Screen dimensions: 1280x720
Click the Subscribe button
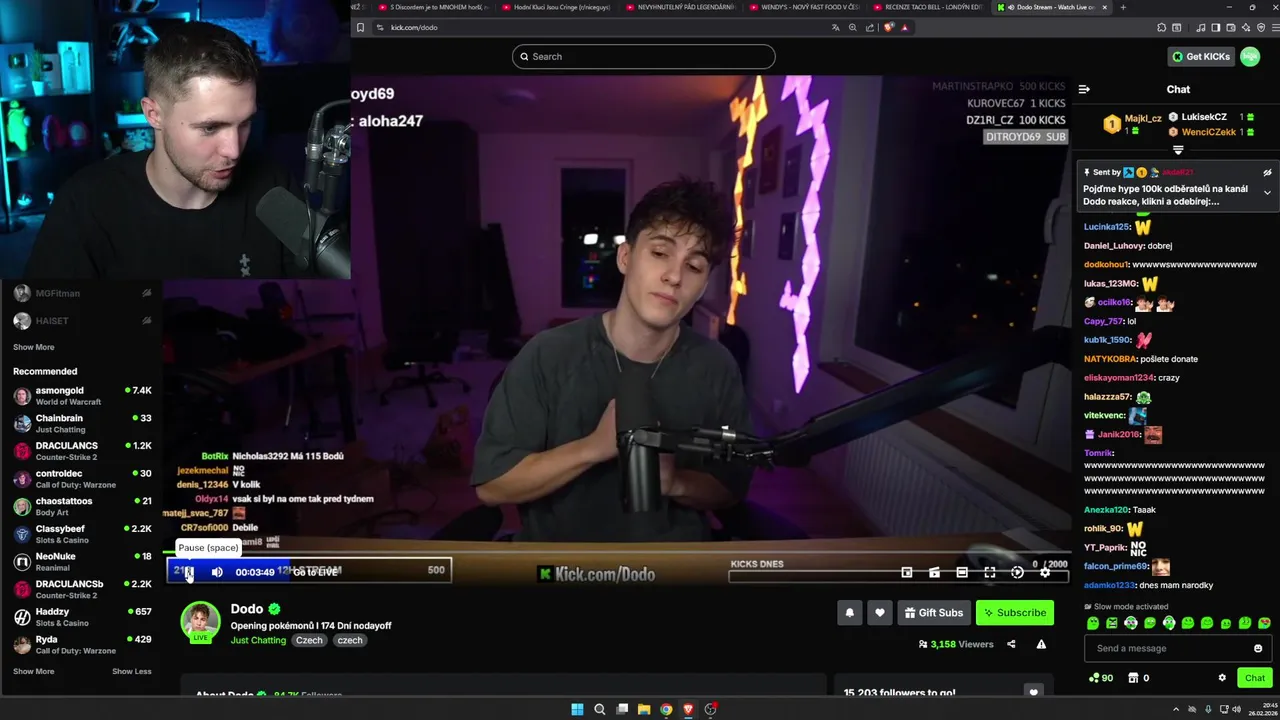pyautogui.click(x=1014, y=613)
